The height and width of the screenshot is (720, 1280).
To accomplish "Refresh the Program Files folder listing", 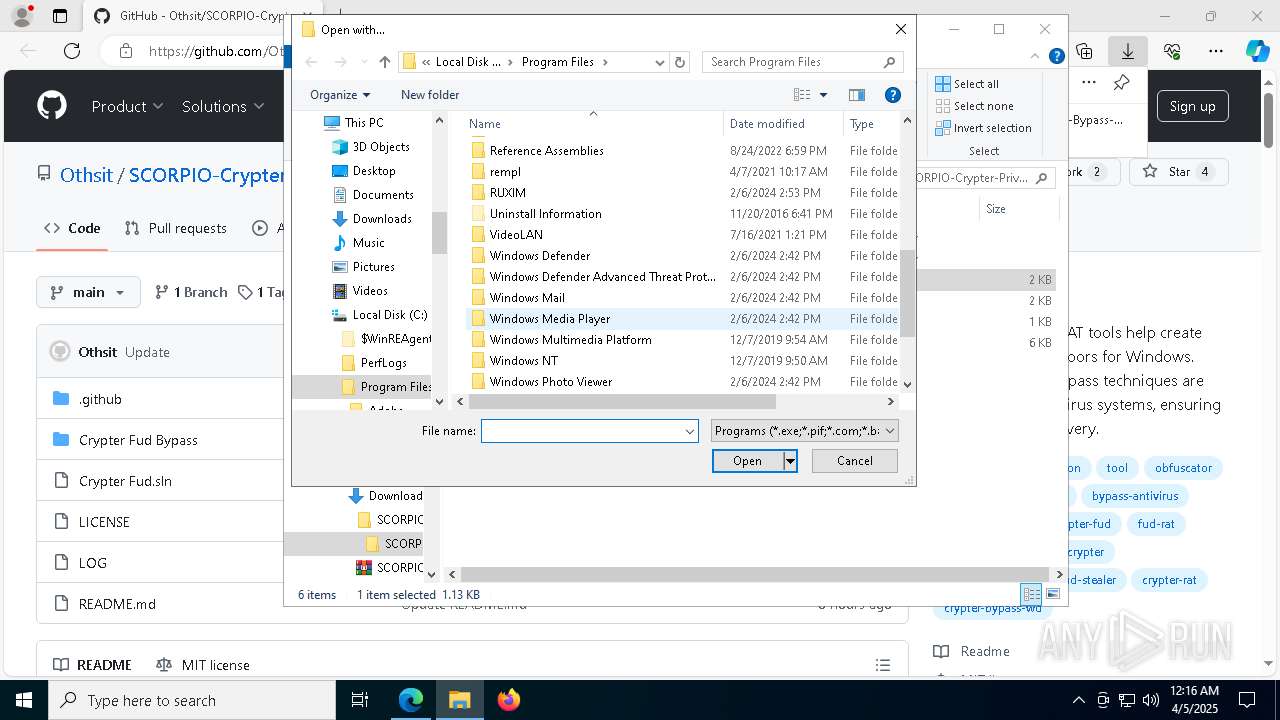I will click(680, 62).
